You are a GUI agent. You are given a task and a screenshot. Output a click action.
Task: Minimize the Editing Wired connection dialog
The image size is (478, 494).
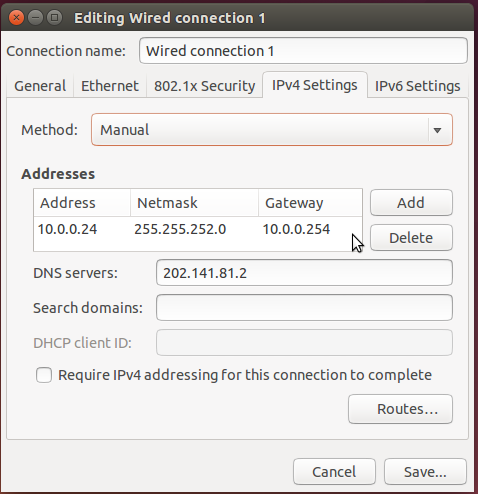coord(35,17)
